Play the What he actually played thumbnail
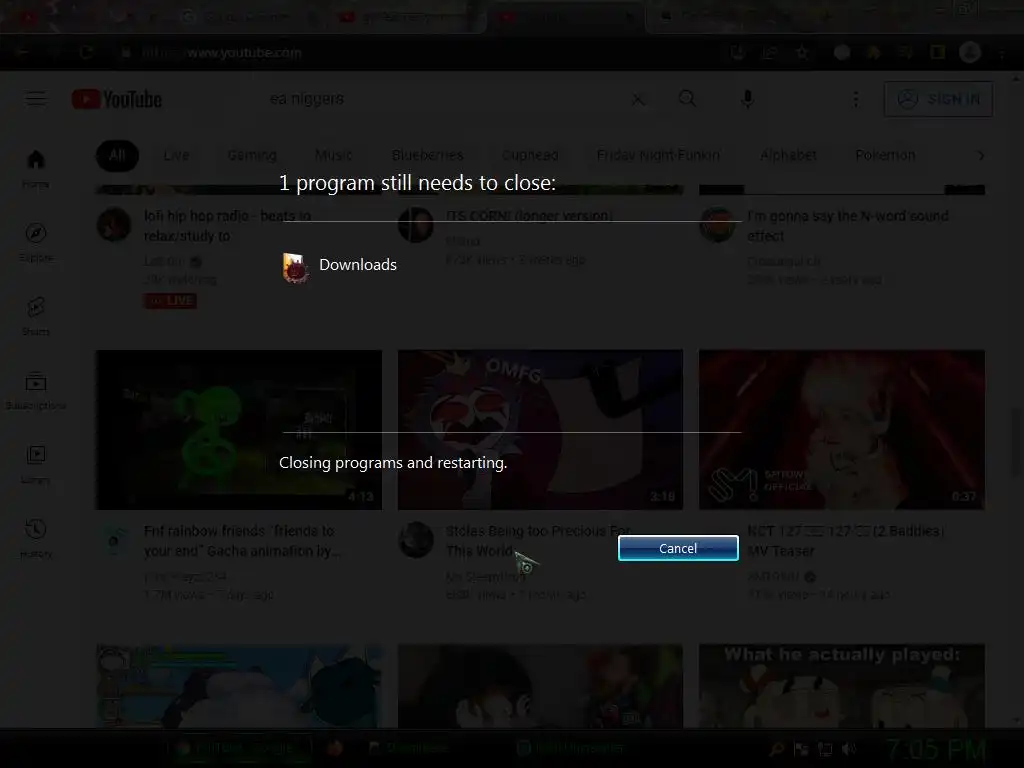Screen dimensions: 1024x768 [842, 686]
